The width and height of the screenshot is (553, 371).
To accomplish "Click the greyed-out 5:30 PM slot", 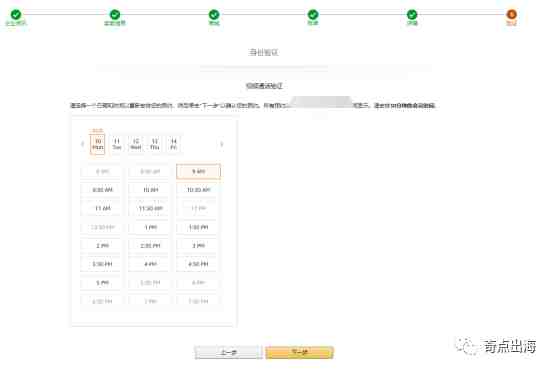I will pyautogui.click(x=151, y=283).
